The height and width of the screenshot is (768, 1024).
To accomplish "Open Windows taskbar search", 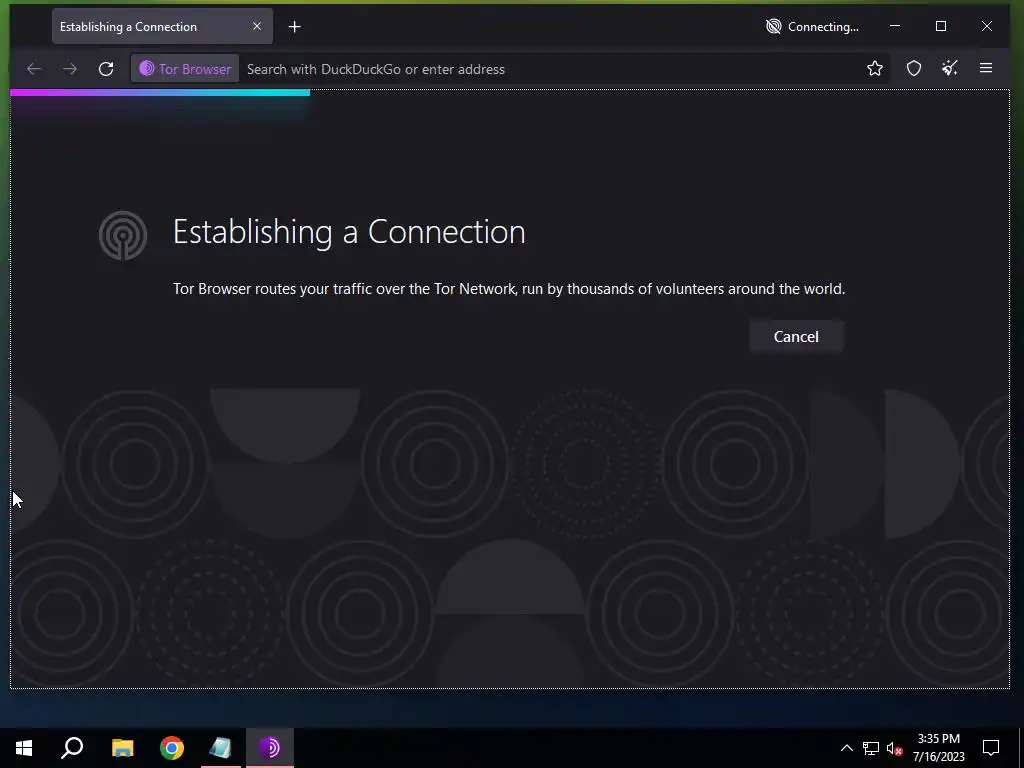I will (72, 748).
